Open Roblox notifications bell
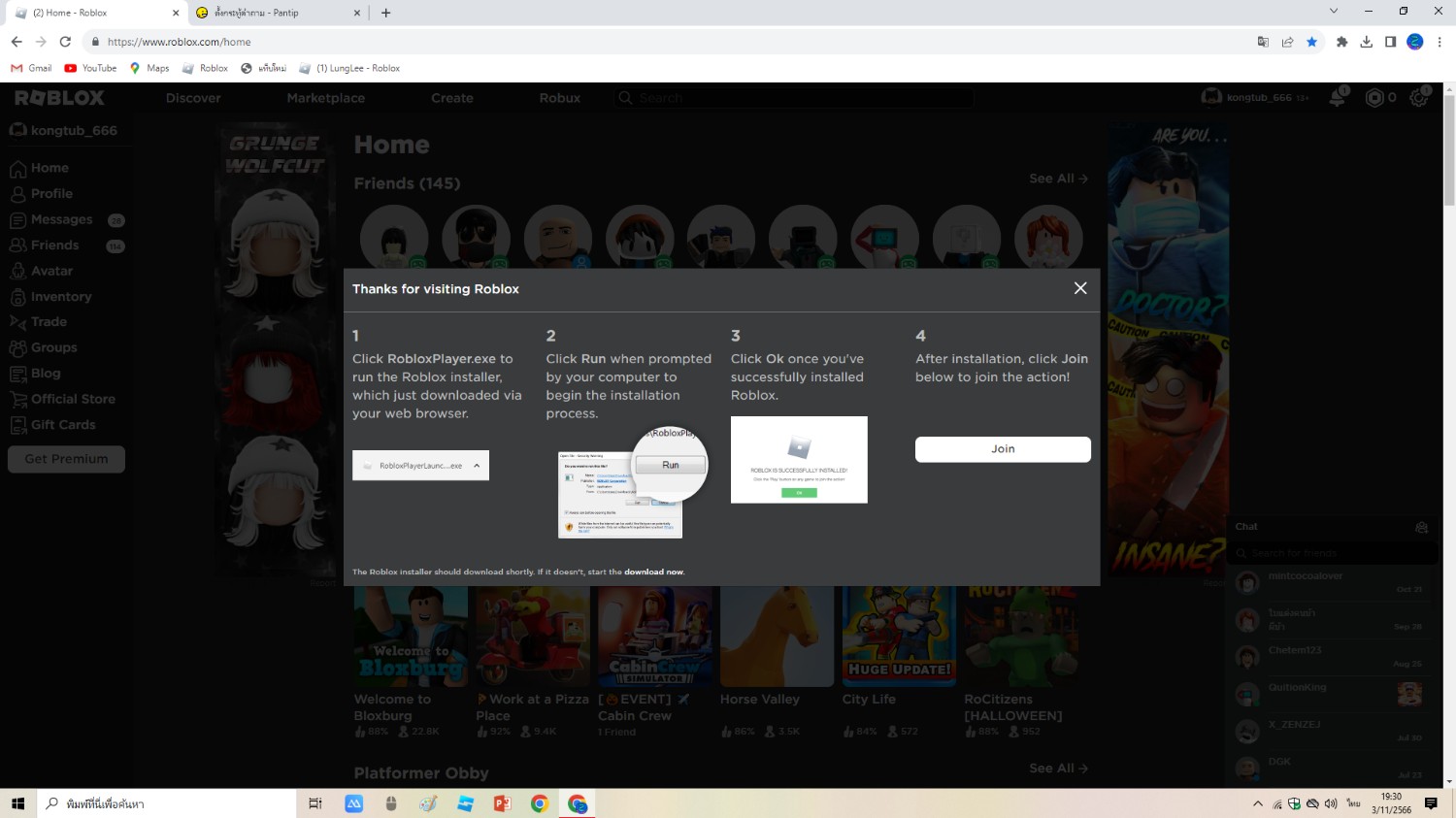Viewport: 1456px width, 818px height. point(1338,97)
